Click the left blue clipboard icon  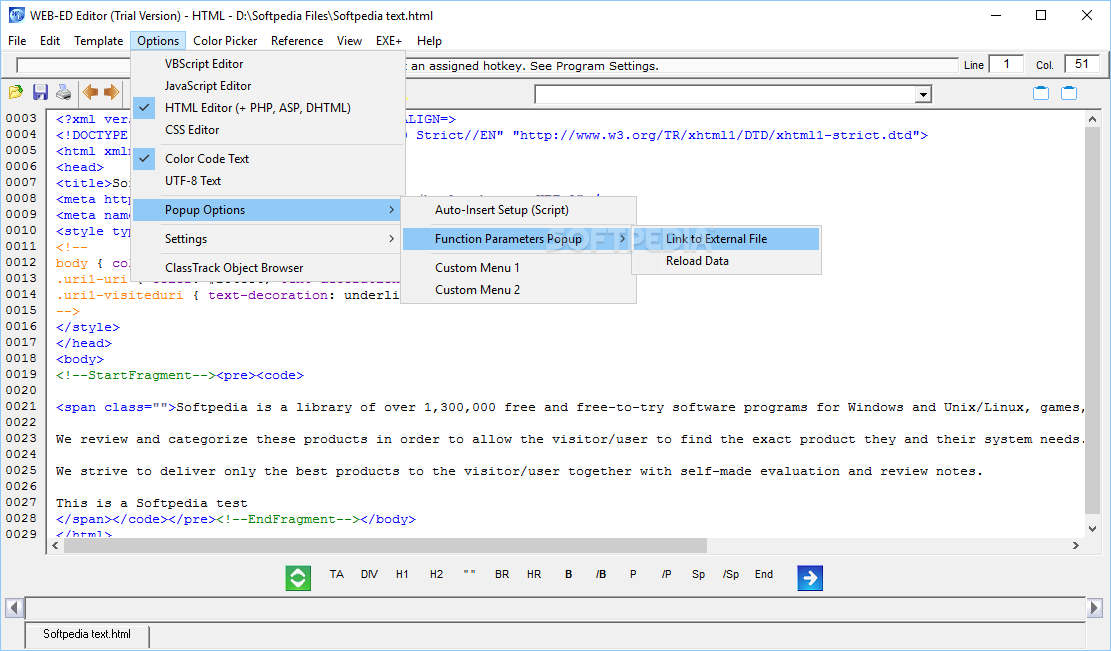coord(1041,93)
